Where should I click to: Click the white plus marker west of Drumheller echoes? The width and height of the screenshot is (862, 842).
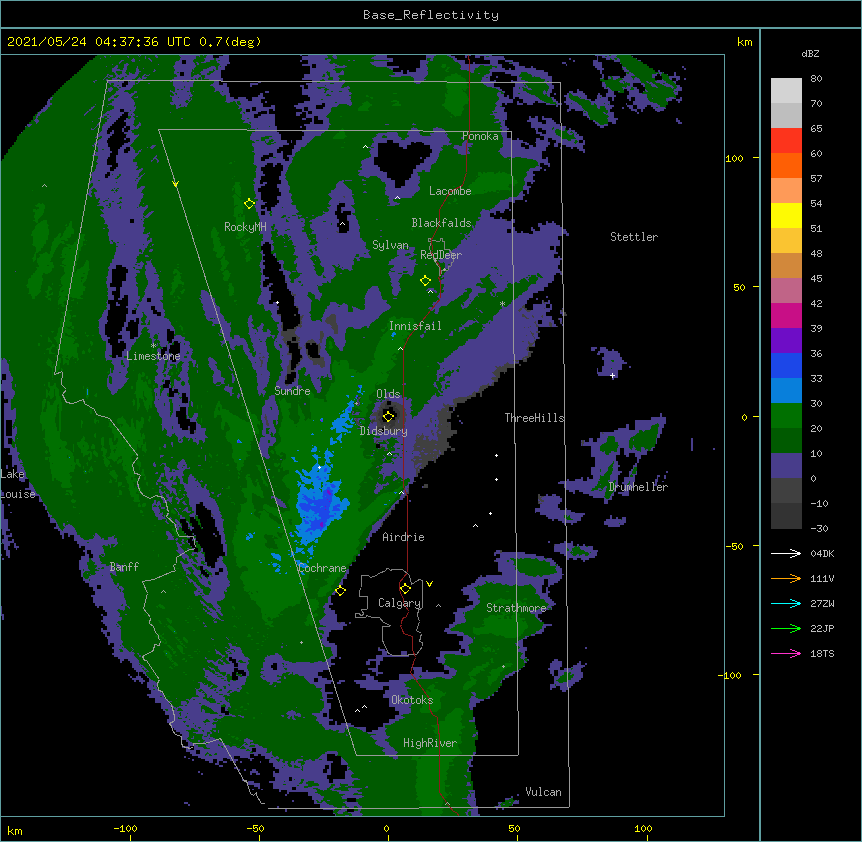click(612, 375)
